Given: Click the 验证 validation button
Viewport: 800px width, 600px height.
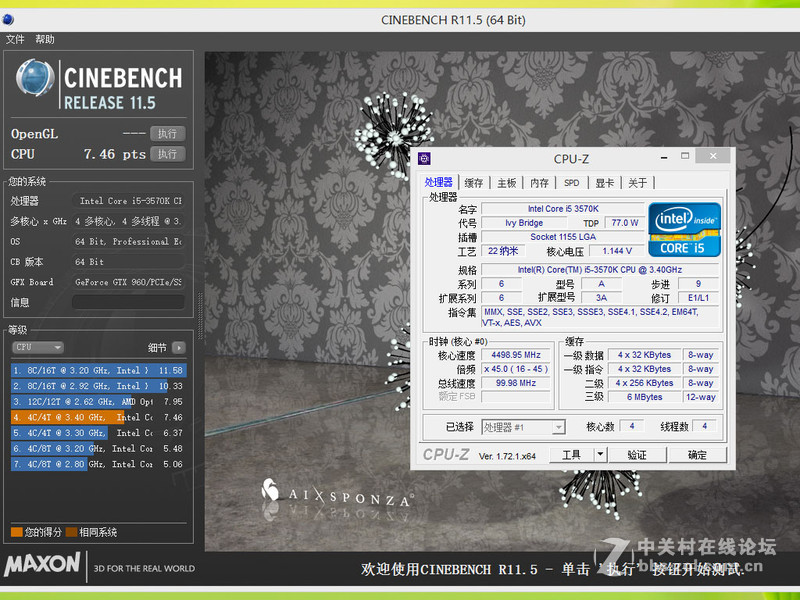Looking at the screenshot, I should [x=638, y=455].
